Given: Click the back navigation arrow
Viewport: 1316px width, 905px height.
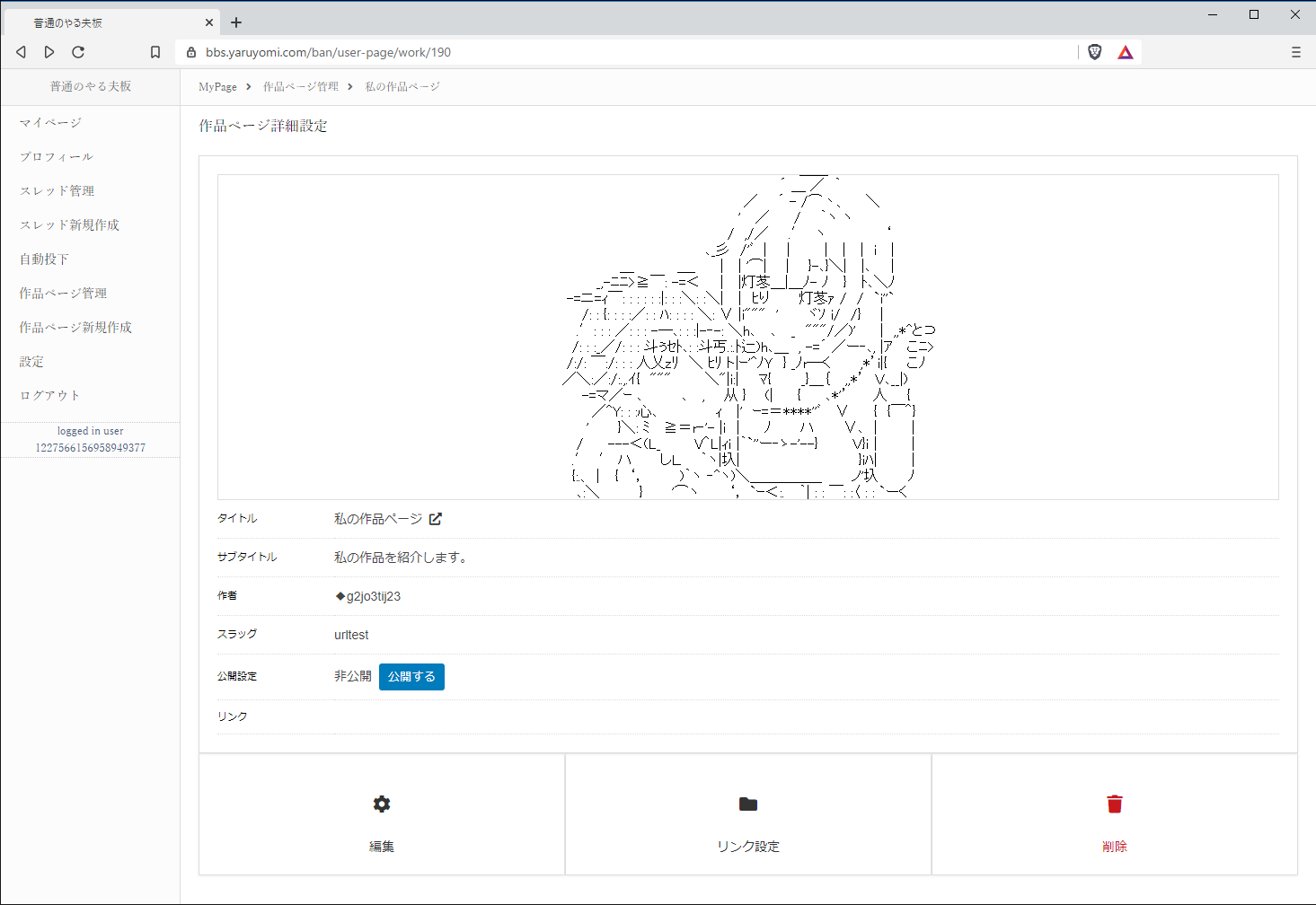Looking at the screenshot, I should click(20, 52).
